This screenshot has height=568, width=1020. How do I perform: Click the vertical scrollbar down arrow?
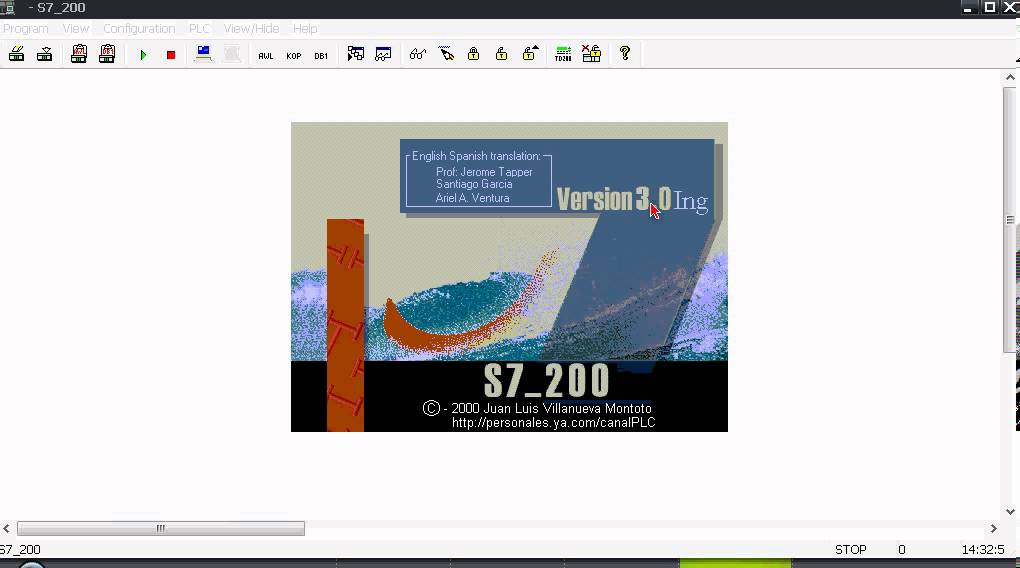click(1010, 511)
